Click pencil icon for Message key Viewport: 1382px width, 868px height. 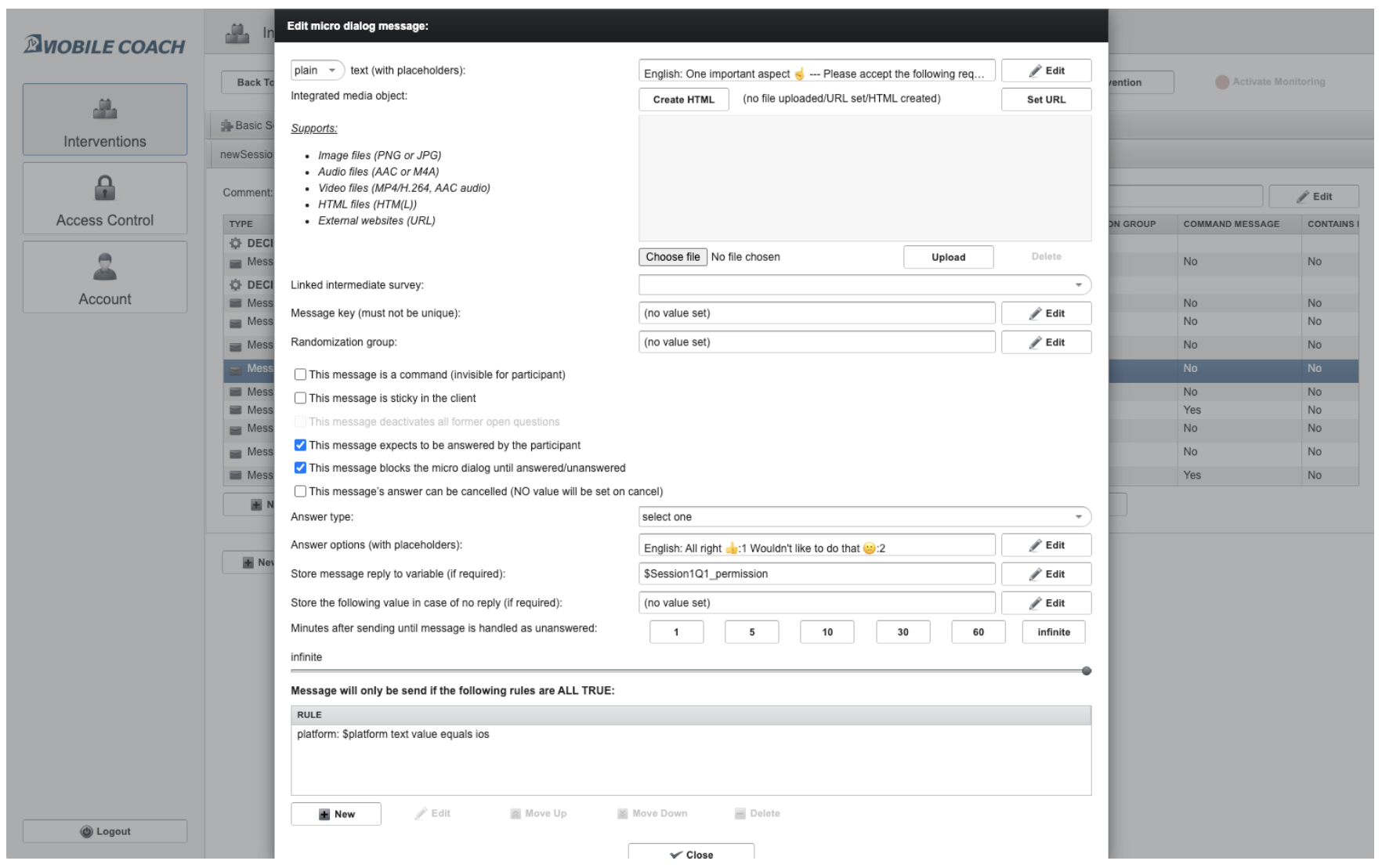tap(1035, 313)
